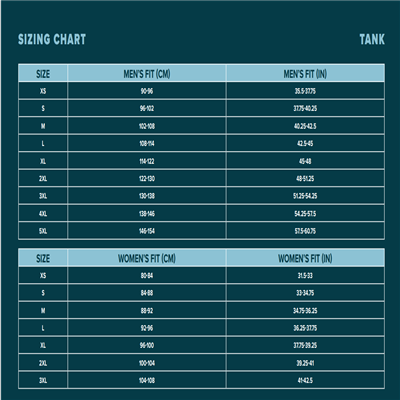Click the men's M size 102-108 value
This screenshot has width=400, height=400.
point(147,126)
